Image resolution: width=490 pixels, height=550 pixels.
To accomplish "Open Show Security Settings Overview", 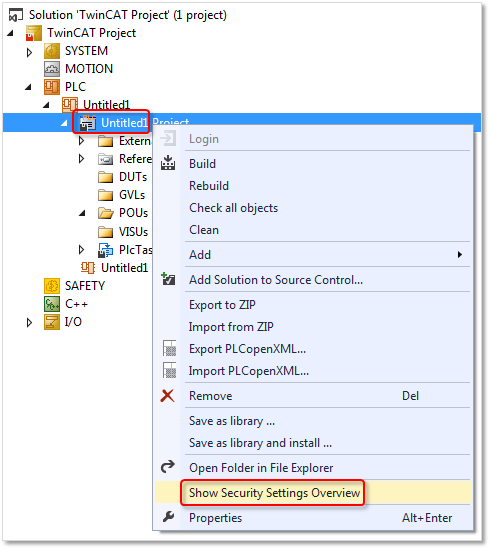I will pyautogui.click(x=313, y=492).
